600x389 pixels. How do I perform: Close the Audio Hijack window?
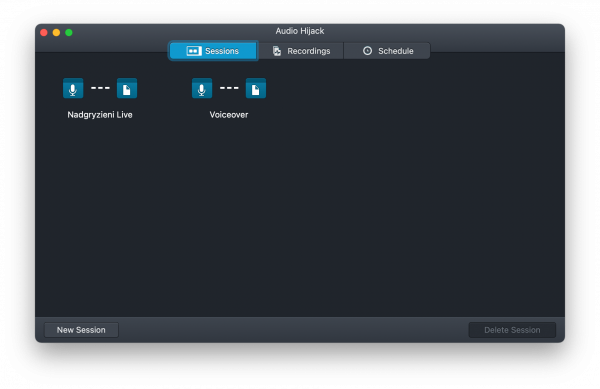(x=44, y=33)
